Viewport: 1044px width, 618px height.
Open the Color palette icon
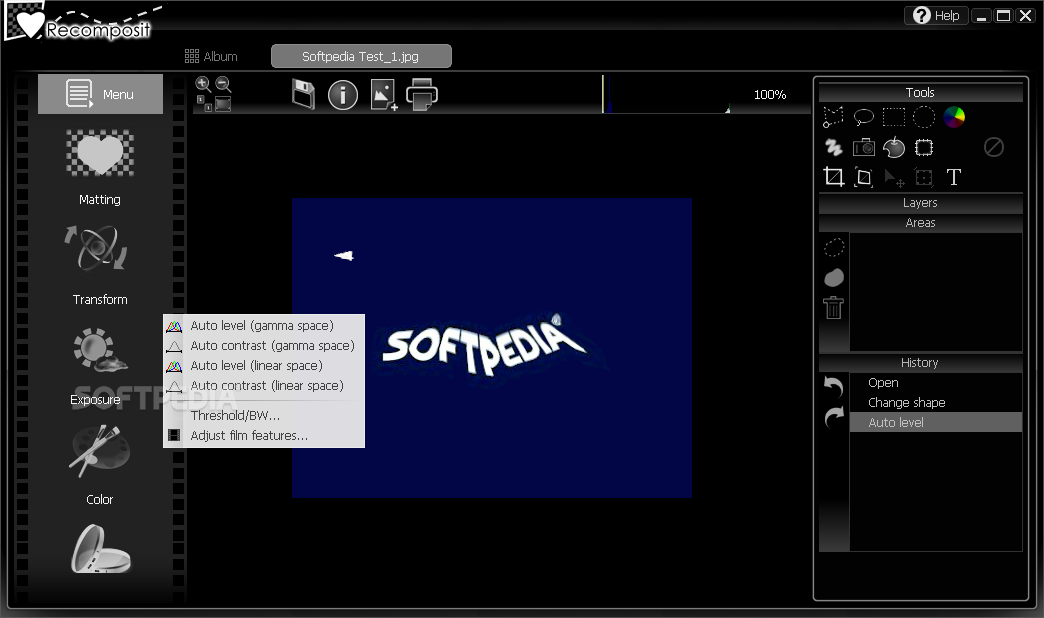pos(99,450)
